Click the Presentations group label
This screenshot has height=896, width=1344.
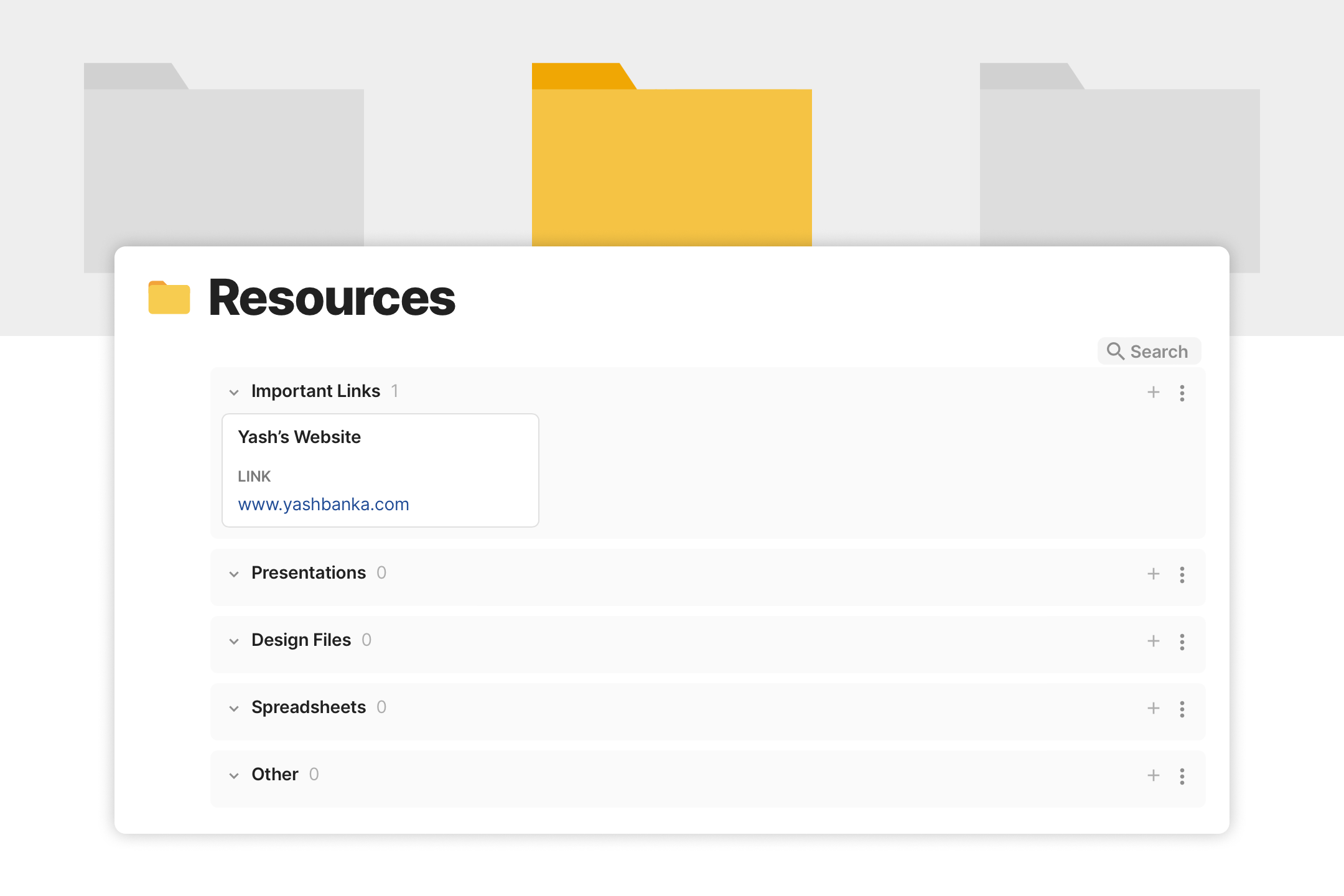[309, 572]
